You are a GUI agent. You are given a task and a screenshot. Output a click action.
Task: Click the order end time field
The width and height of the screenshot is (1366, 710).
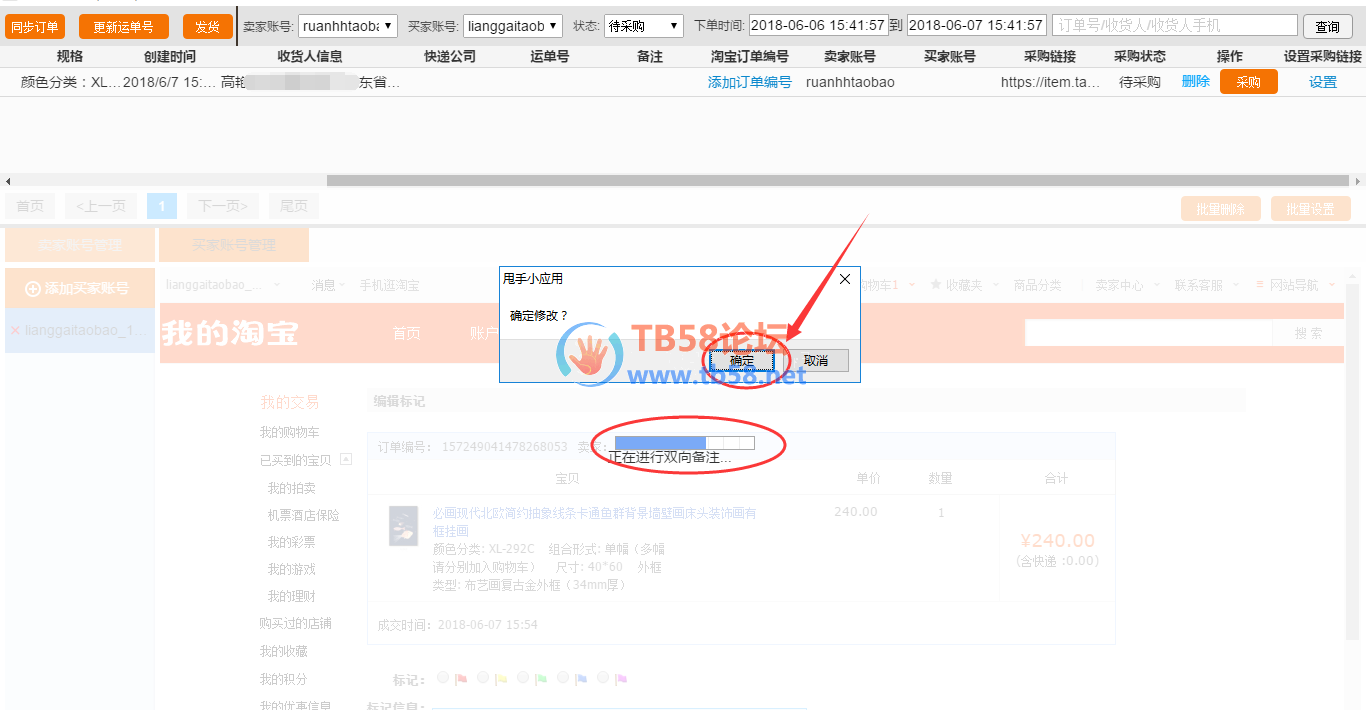pos(976,26)
